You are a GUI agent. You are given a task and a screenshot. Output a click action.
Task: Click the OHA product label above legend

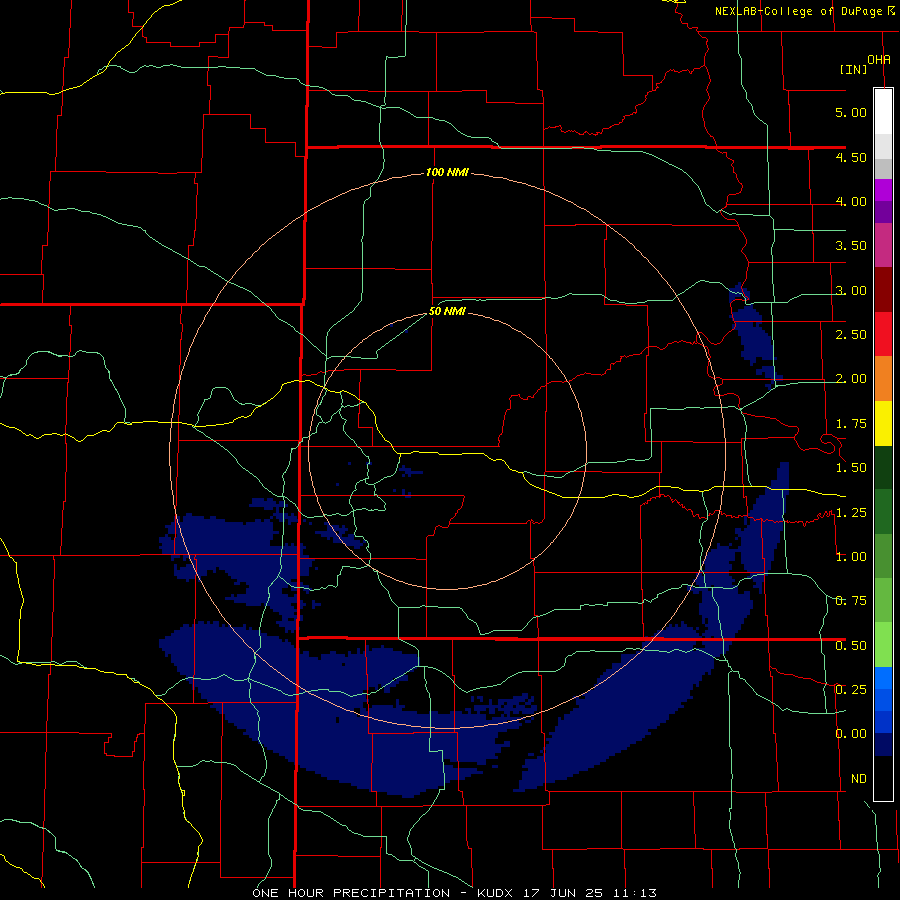click(x=879, y=60)
